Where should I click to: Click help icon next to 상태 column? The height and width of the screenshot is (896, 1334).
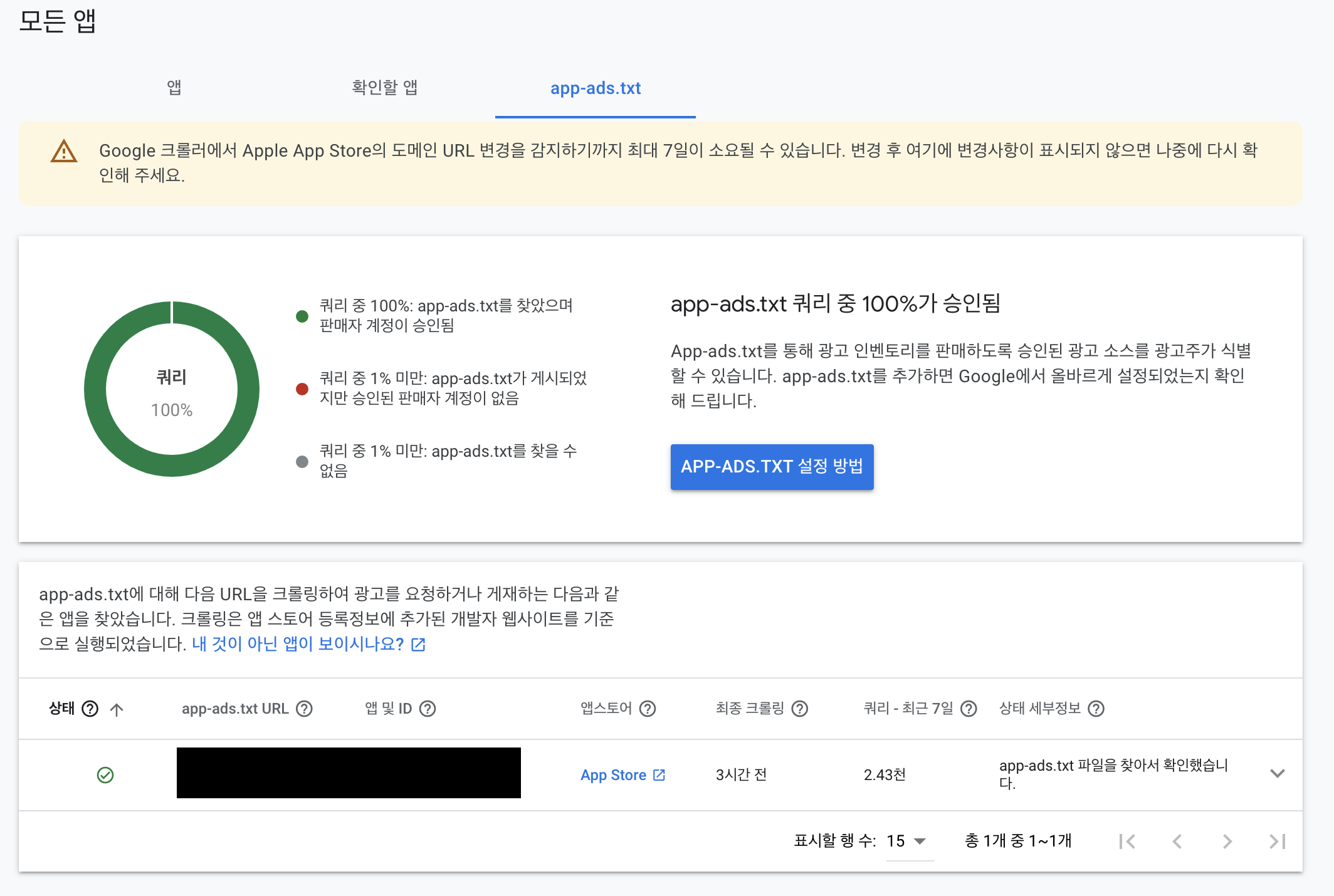[x=90, y=709]
